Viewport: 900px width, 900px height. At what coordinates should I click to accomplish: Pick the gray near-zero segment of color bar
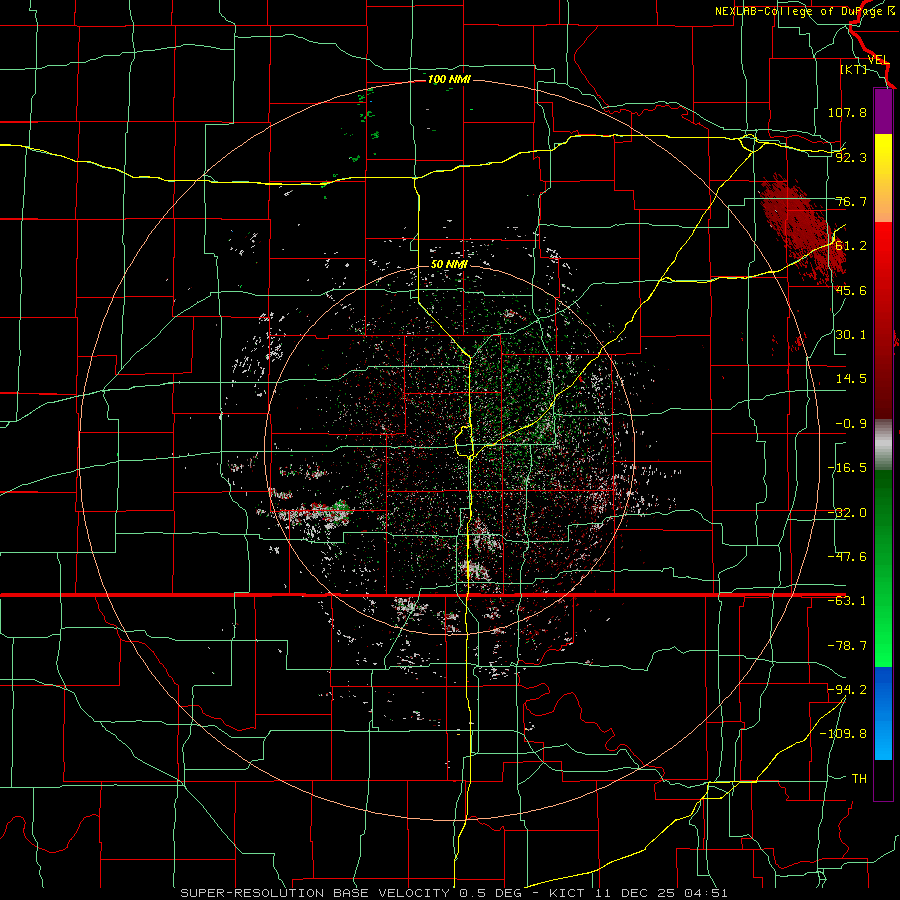(x=883, y=444)
